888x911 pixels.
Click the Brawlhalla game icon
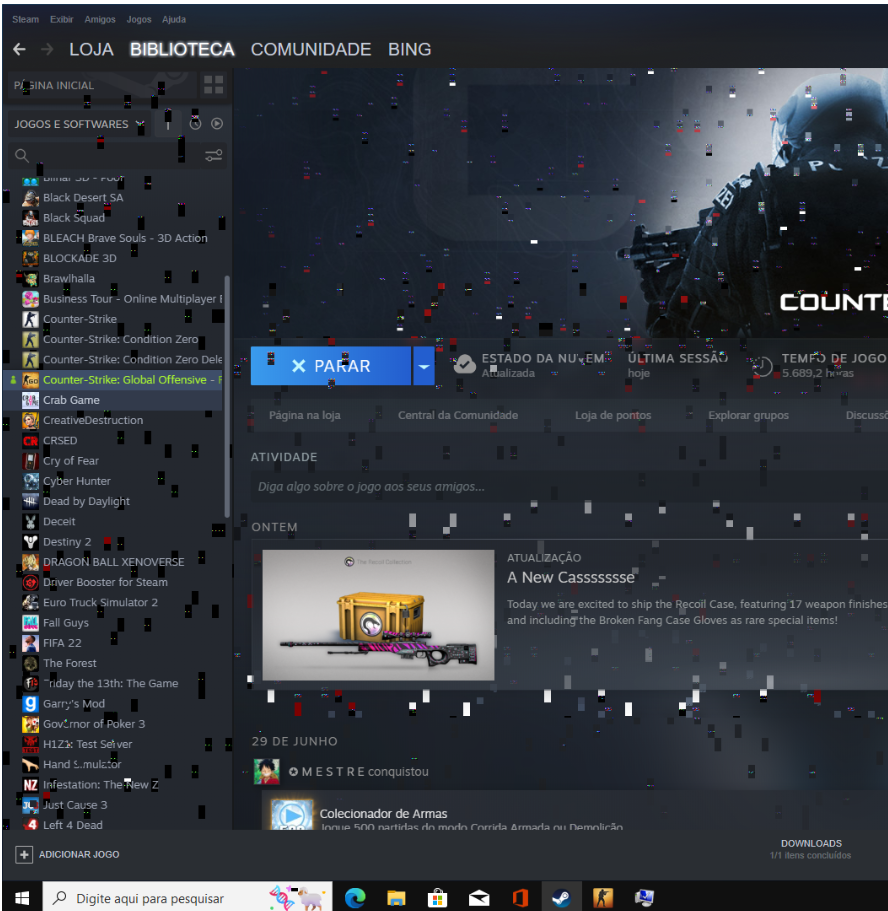(30, 279)
